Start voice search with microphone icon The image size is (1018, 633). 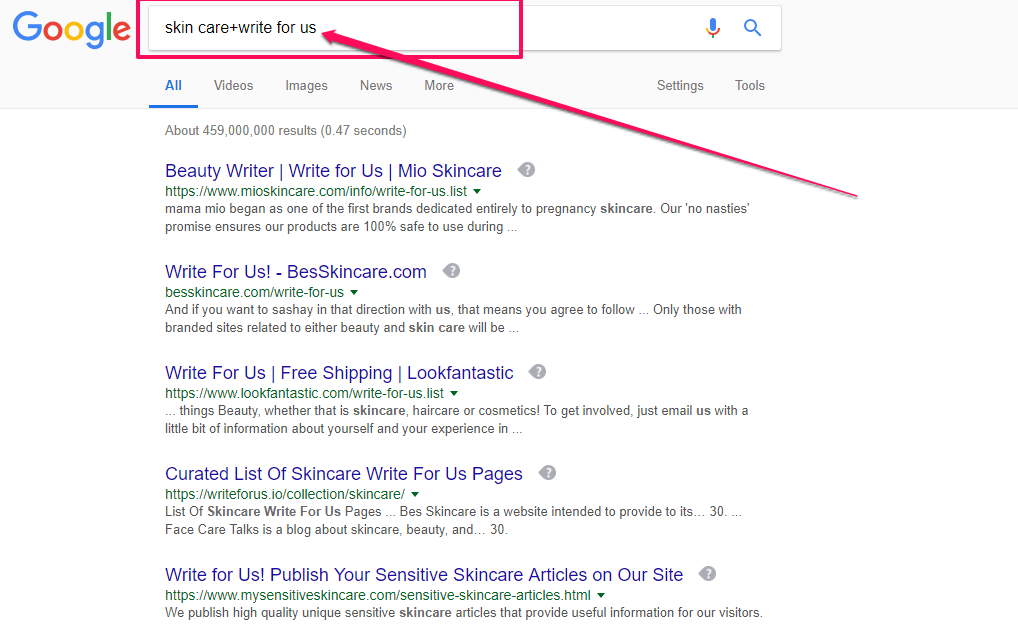tap(713, 28)
